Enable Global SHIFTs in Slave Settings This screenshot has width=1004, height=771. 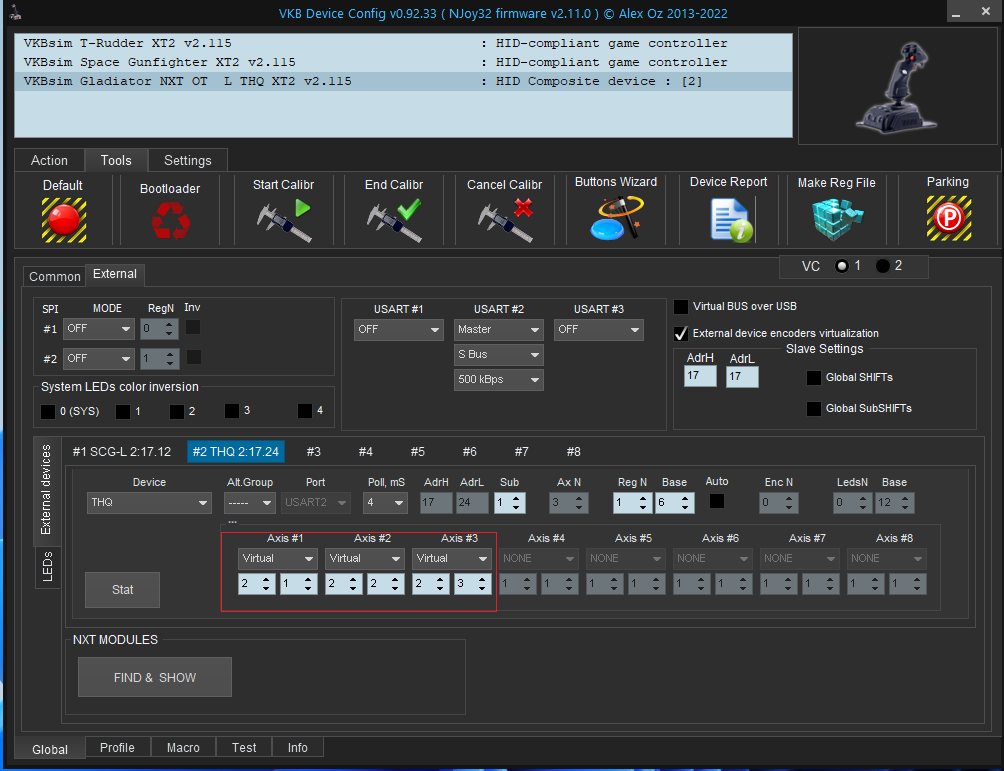(814, 377)
